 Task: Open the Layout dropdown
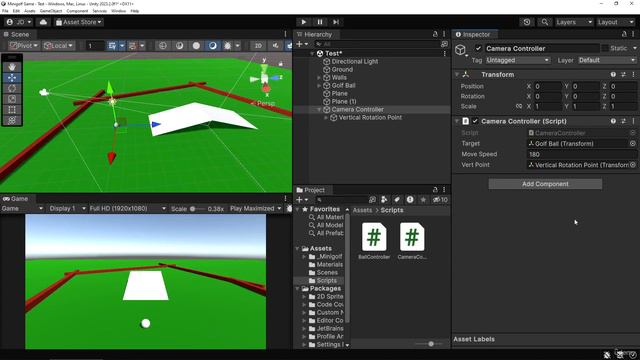(x=616, y=22)
